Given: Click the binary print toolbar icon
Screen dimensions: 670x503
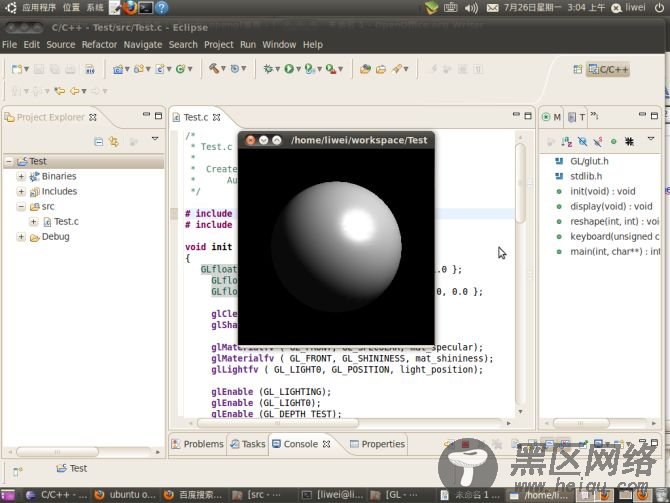Looking at the screenshot, I should pyautogui.click(x=90, y=69).
